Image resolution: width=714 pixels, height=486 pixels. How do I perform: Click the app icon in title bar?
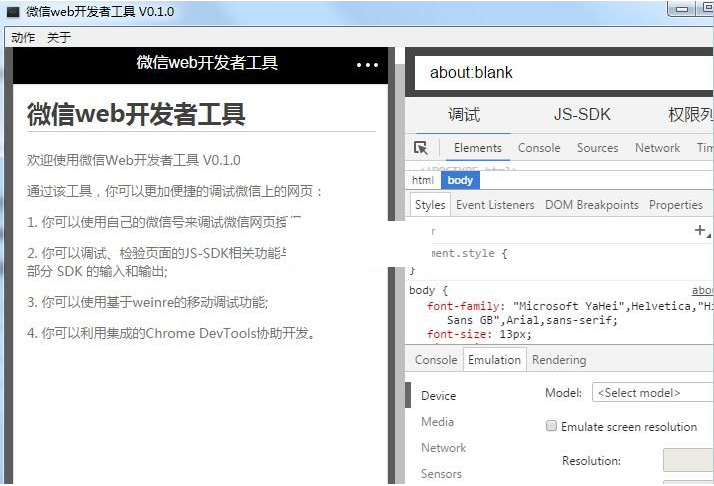pyautogui.click(x=13, y=12)
